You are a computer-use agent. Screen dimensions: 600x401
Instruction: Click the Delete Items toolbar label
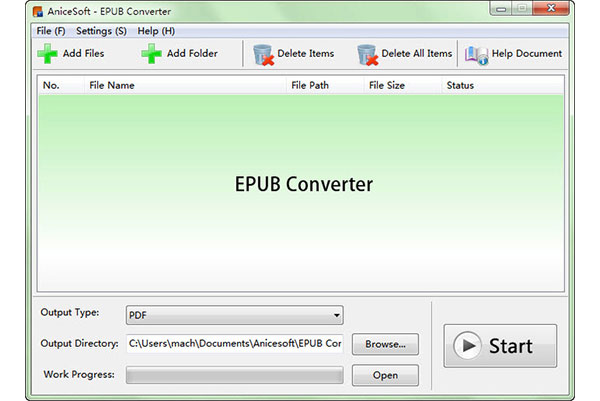pos(306,53)
